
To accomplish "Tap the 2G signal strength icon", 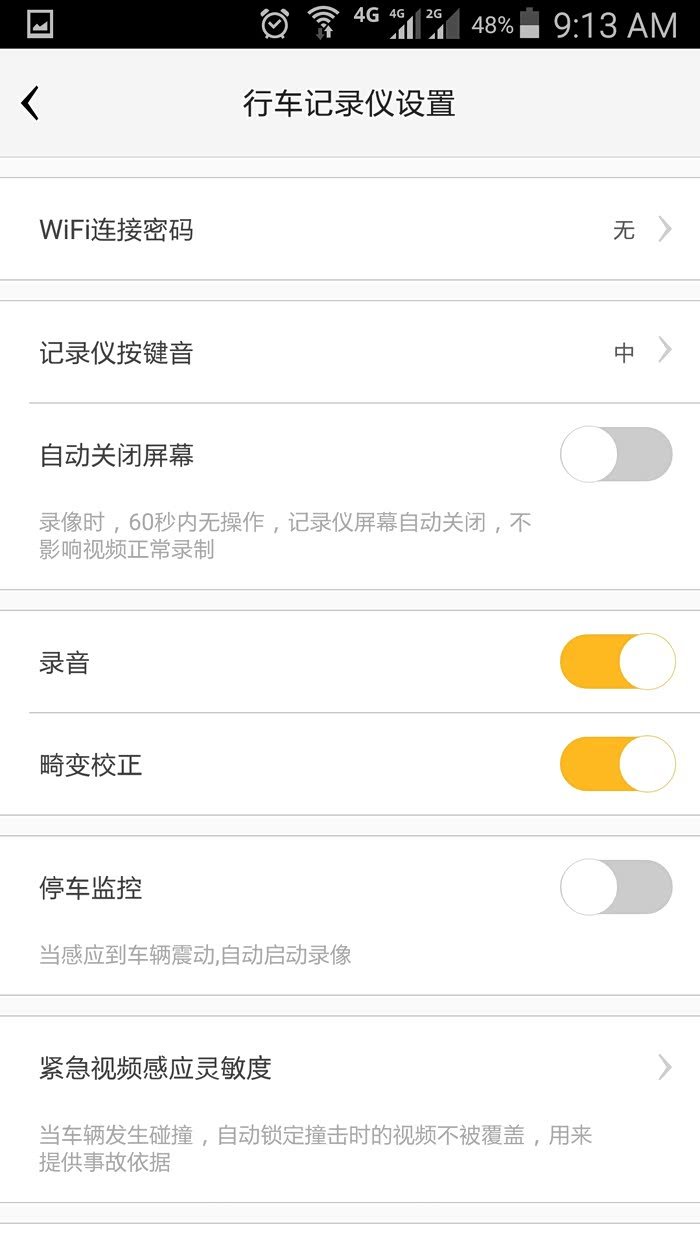I will pos(444,24).
